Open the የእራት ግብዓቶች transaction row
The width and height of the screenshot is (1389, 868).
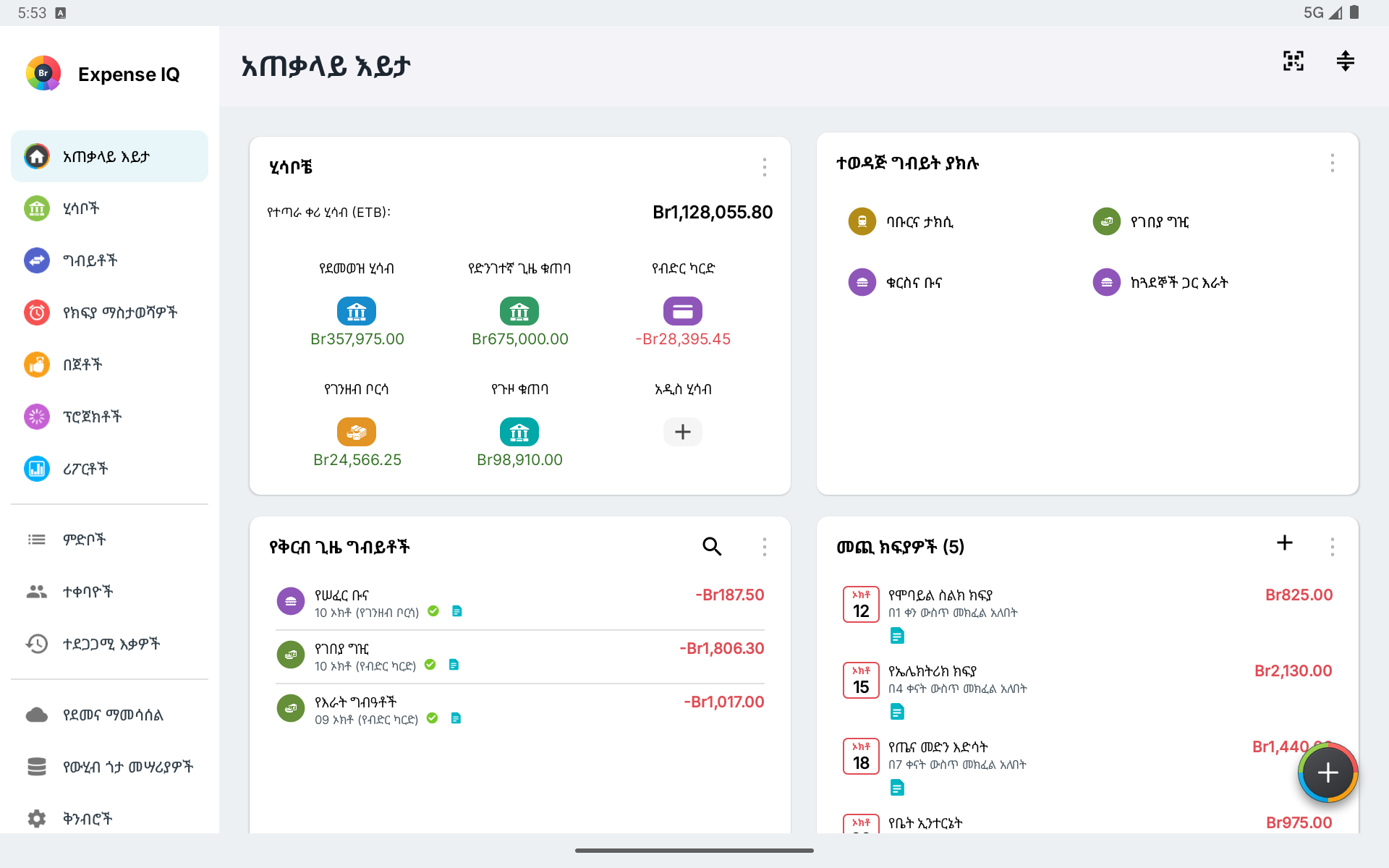coord(519,710)
